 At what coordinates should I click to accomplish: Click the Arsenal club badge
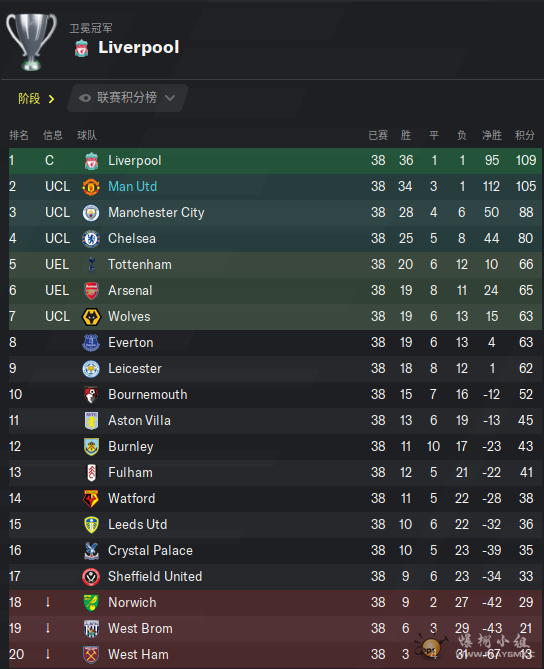(x=91, y=291)
